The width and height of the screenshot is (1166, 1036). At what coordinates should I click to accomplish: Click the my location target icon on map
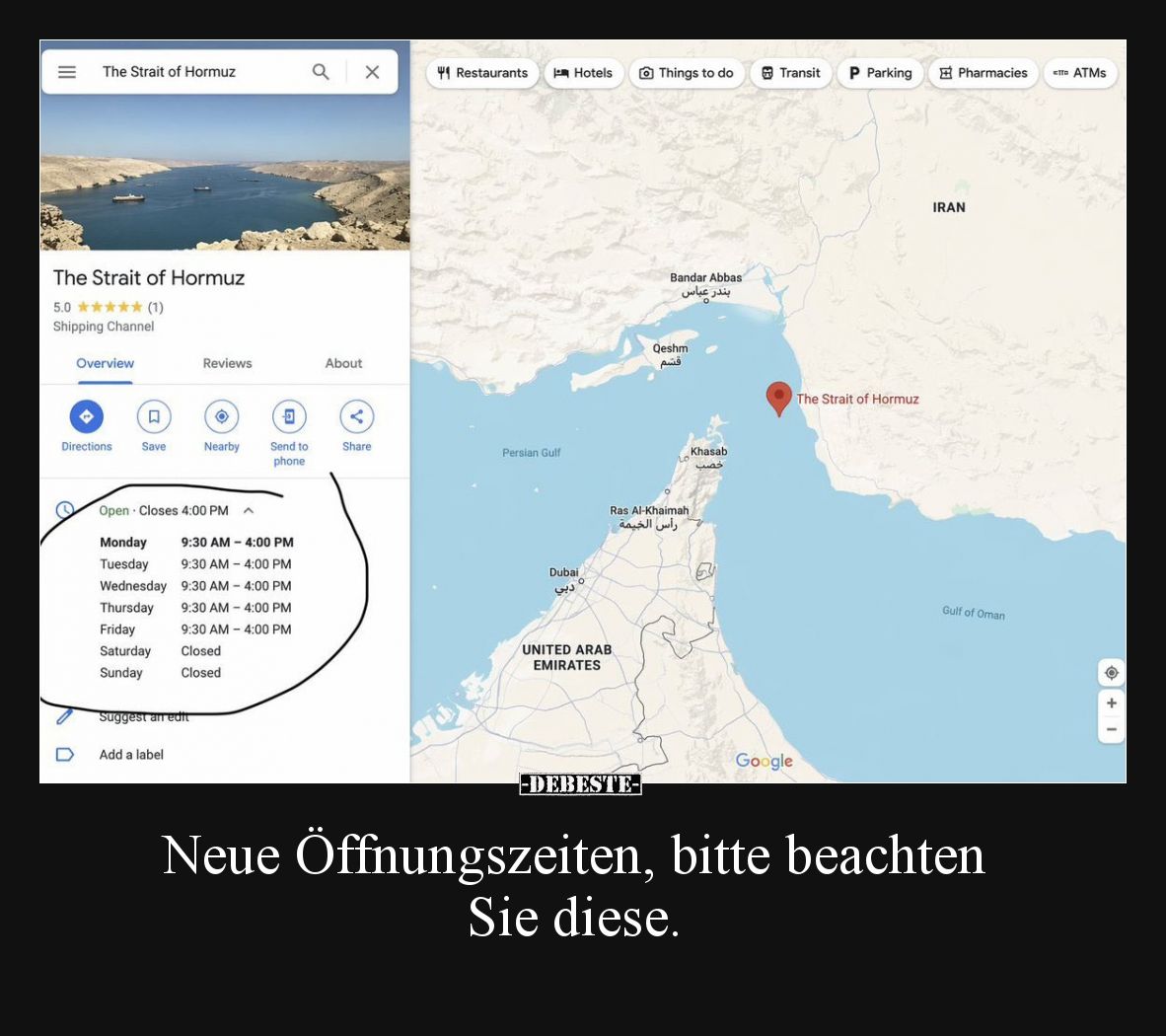(1111, 672)
